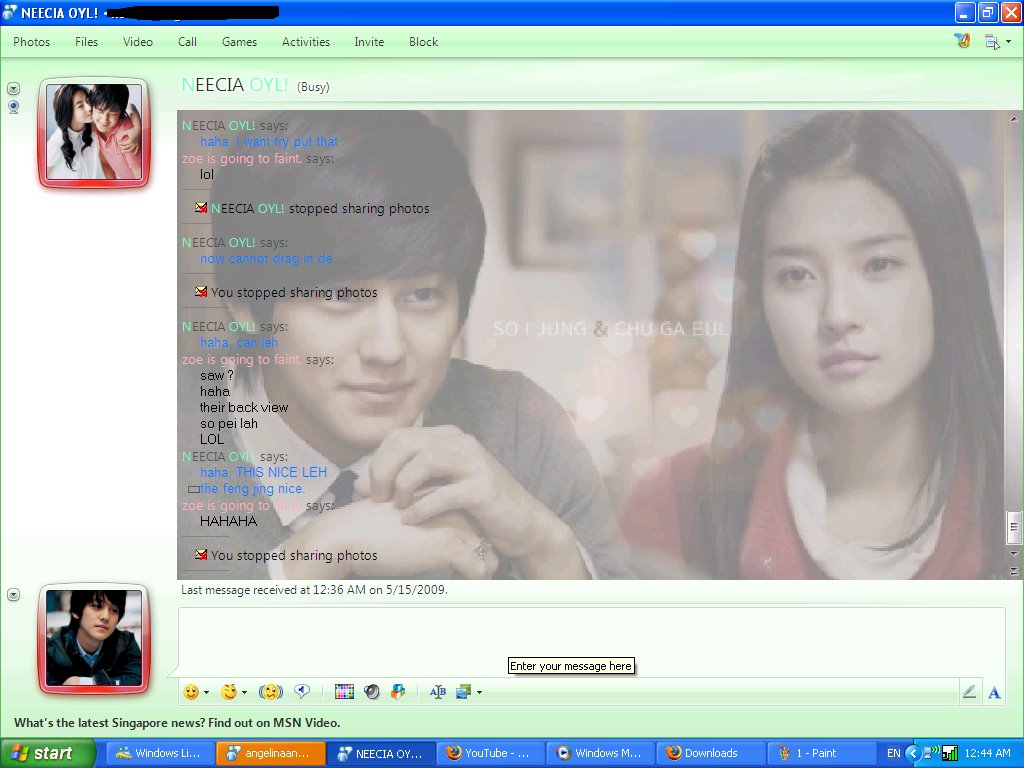Click Invite in the top menu
Viewport: 1024px width, 768px height.
pos(369,42)
